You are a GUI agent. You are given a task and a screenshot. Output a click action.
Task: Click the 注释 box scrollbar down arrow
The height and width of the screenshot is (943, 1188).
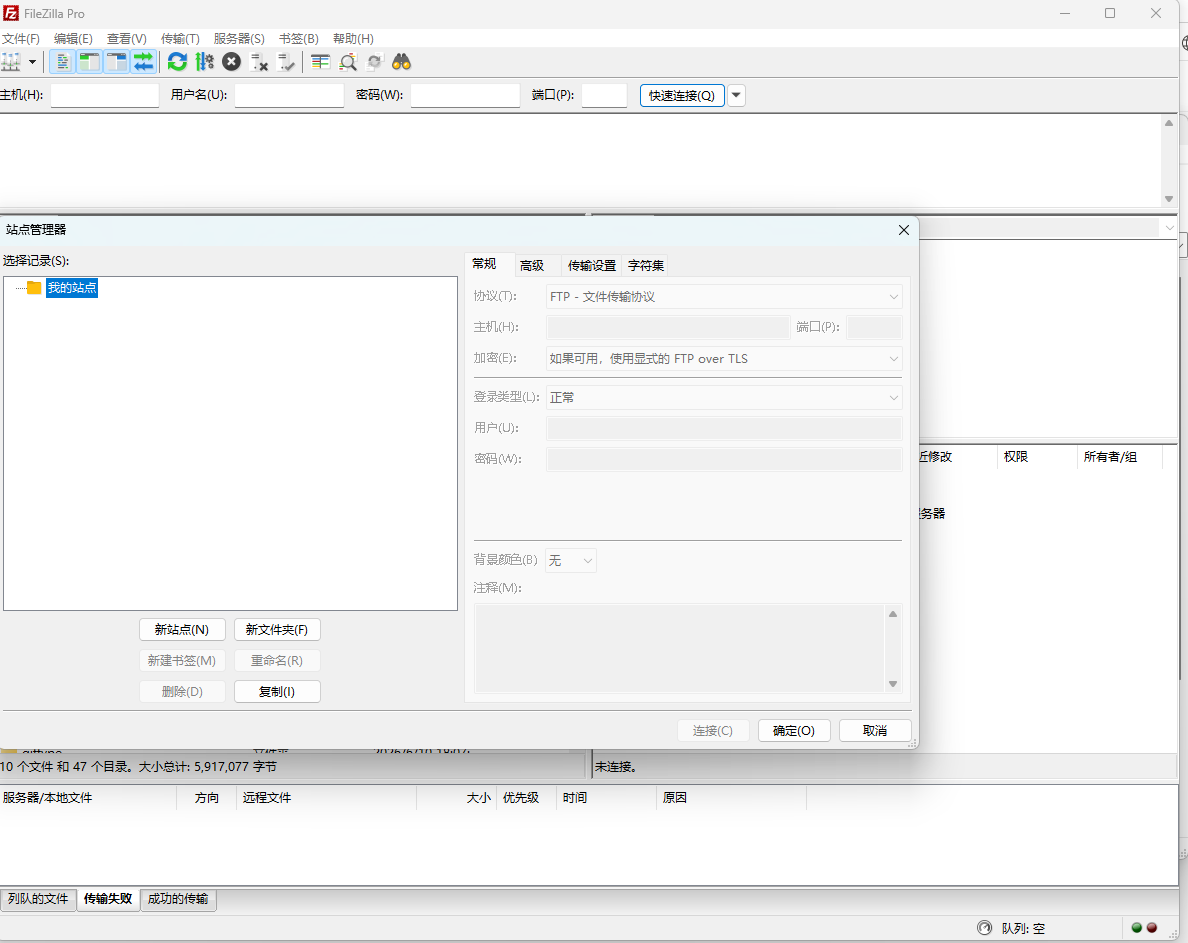click(893, 684)
